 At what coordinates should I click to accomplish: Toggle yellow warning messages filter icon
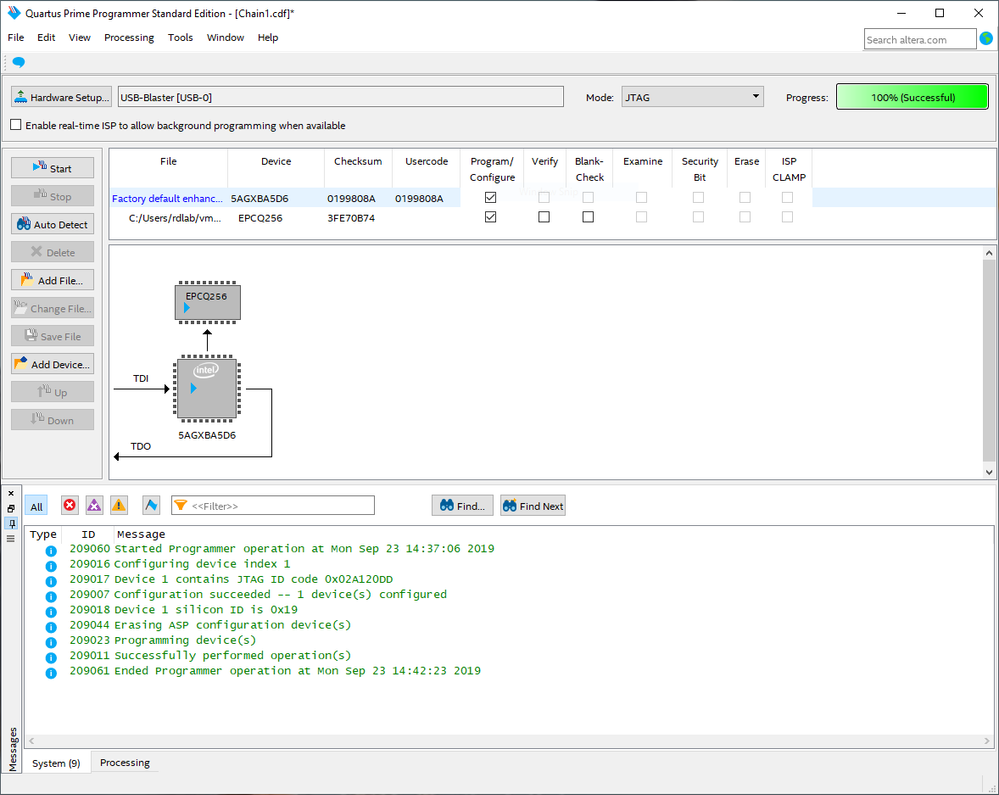click(119, 506)
